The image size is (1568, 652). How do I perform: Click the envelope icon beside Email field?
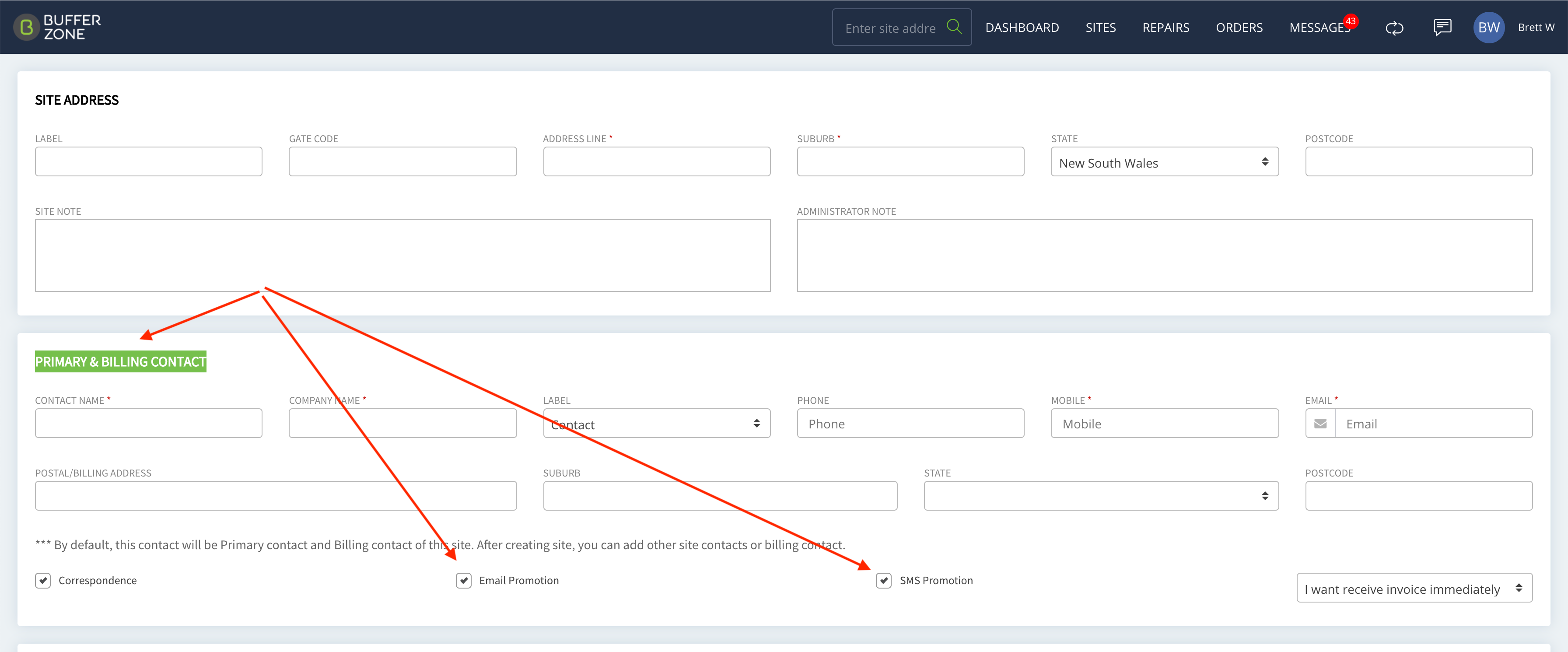(x=1320, y=424)
